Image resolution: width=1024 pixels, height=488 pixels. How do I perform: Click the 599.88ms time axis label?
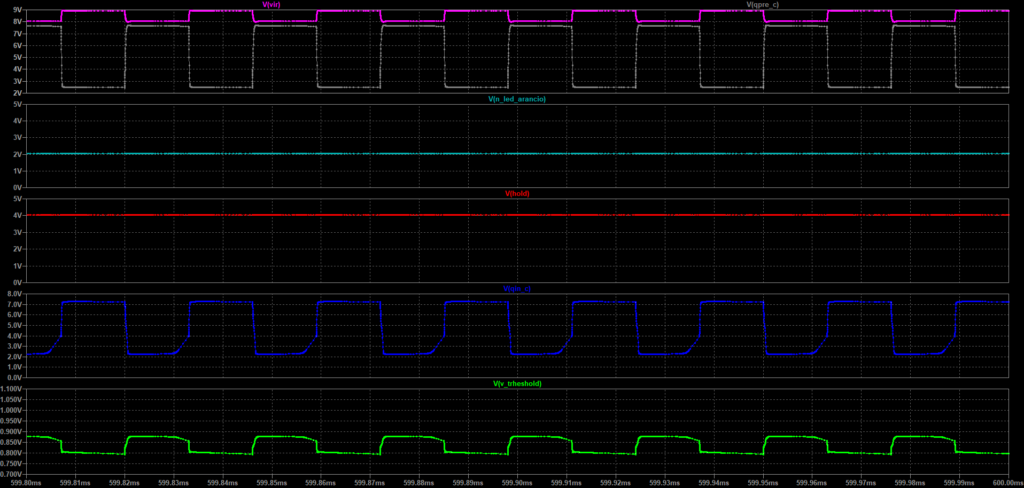tap(419, 483)
